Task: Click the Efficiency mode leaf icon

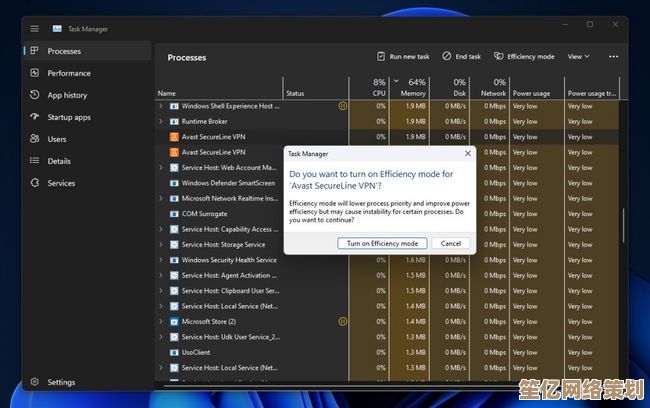Action: (x=498, y=56)
